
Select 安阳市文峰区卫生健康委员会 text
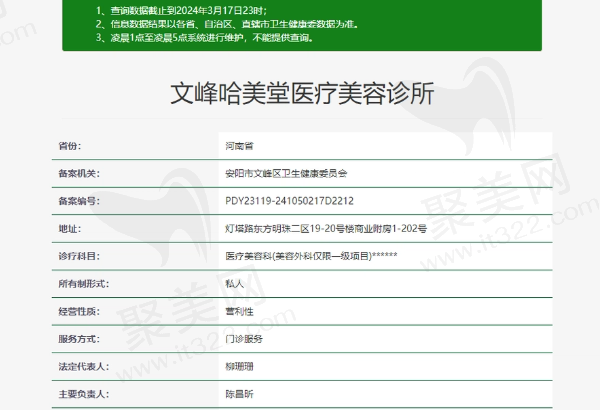coord(286,173)
